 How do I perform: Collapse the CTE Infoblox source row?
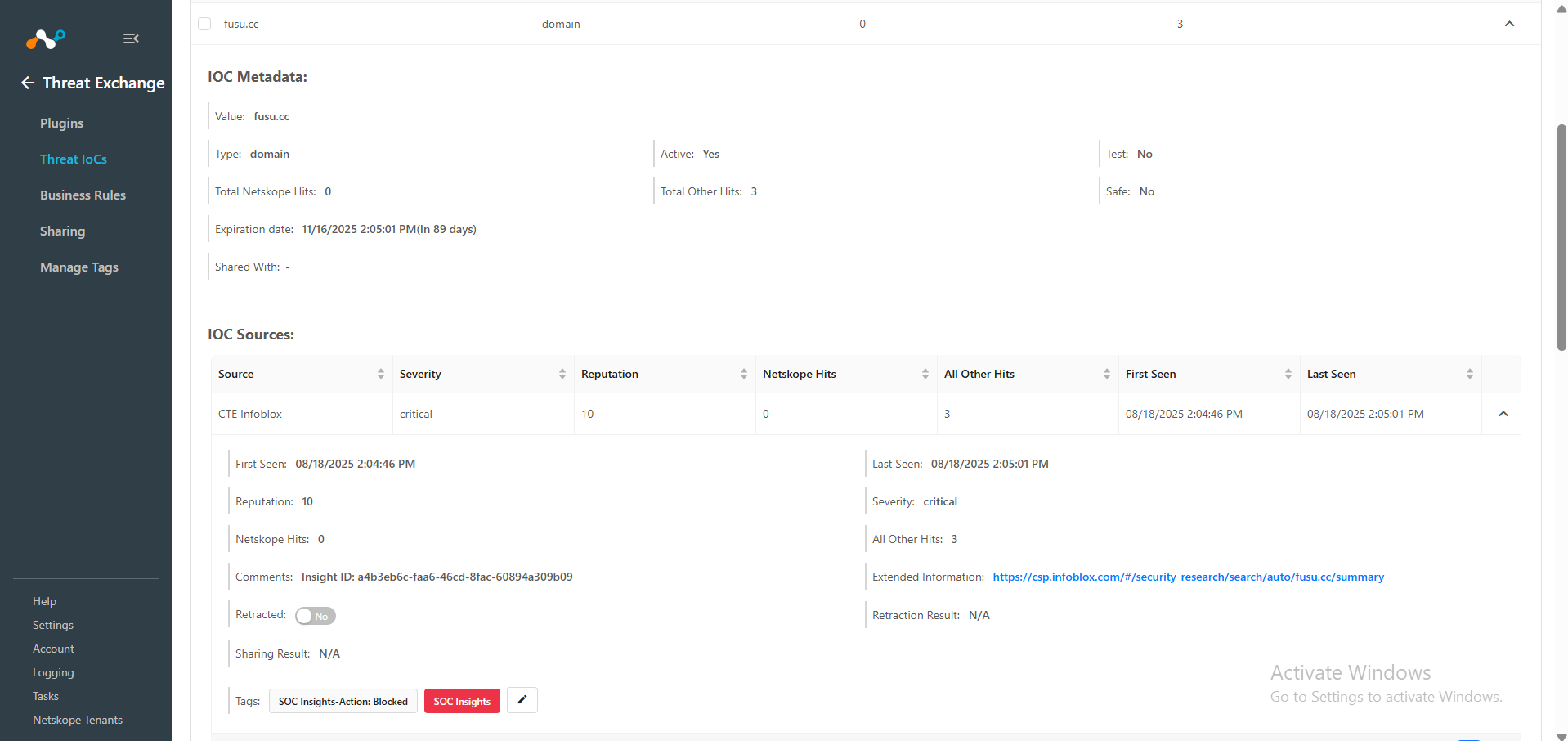coord(1503,414)
